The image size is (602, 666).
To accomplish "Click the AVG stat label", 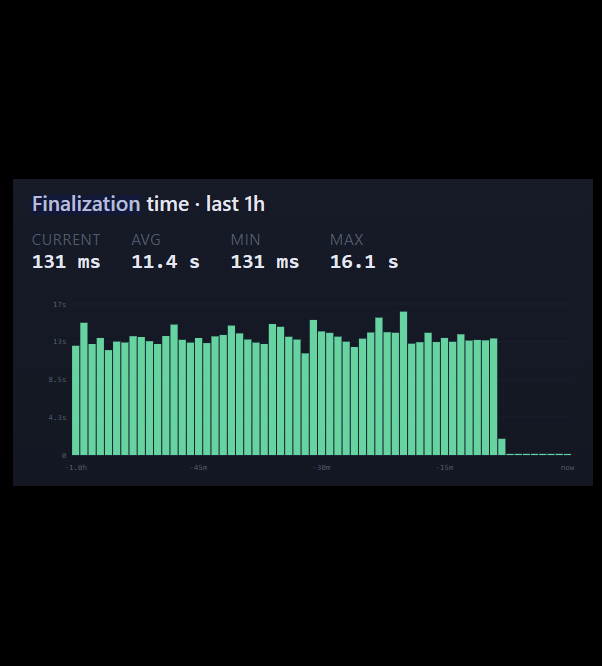I will 146,240.
